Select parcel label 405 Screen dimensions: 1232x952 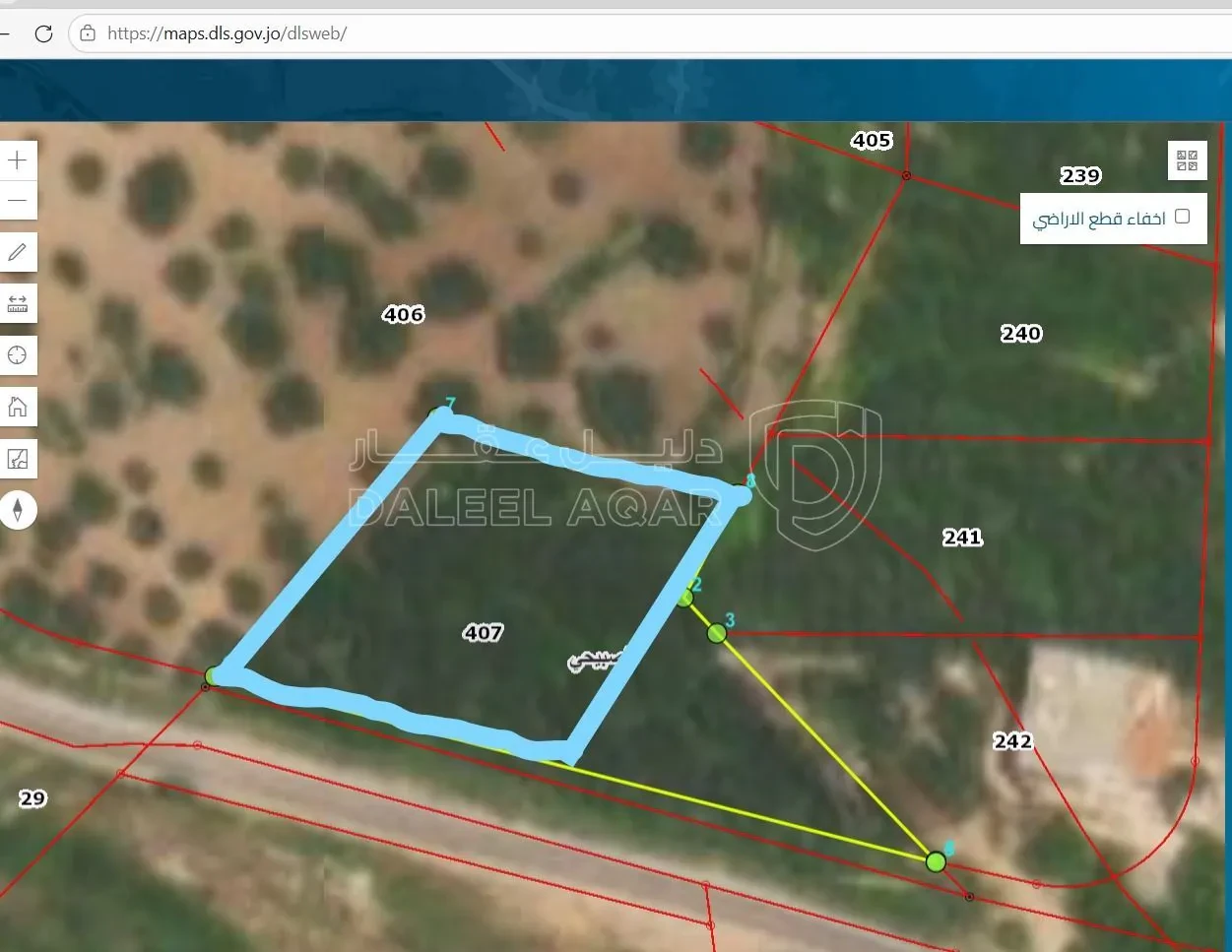[x=872, y=141]
